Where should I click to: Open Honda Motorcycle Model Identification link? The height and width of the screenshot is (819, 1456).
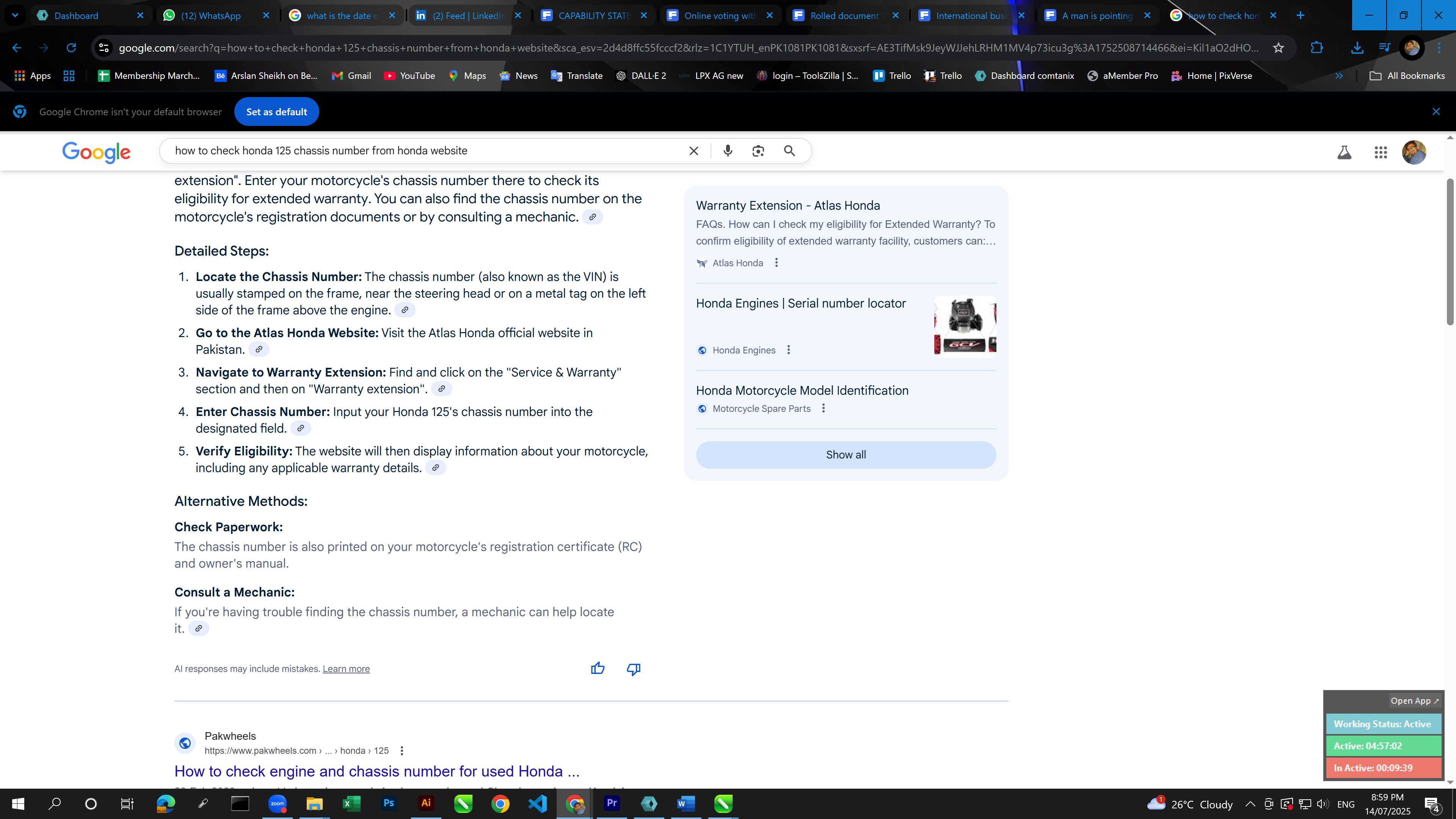tap(802, 391)
